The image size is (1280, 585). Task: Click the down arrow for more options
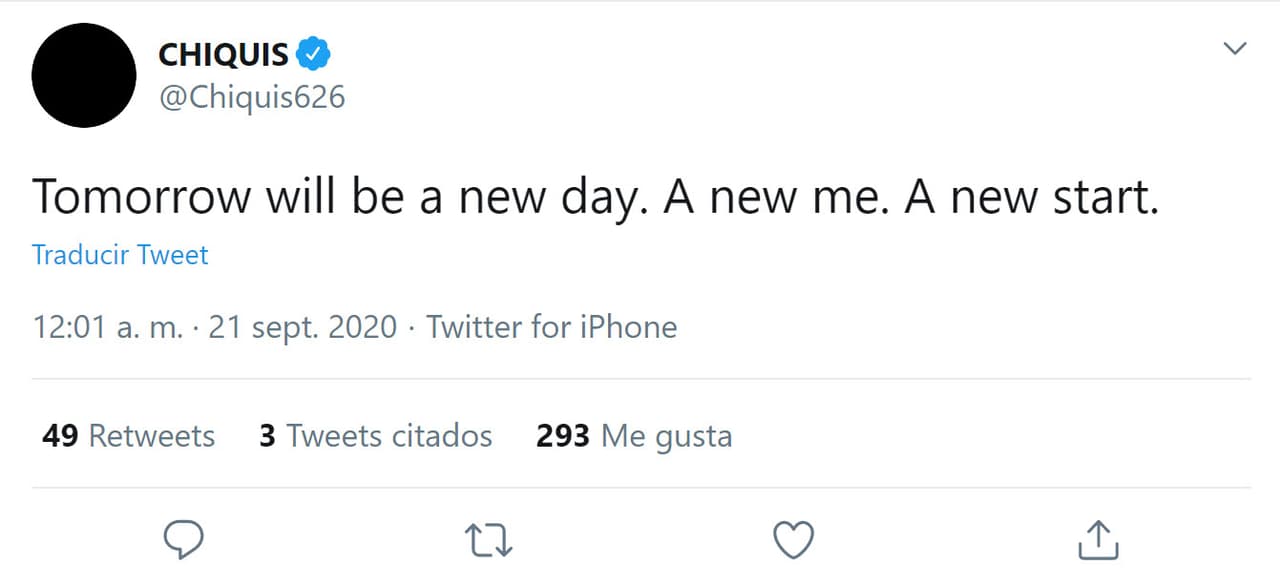(x=1236, y=47)
